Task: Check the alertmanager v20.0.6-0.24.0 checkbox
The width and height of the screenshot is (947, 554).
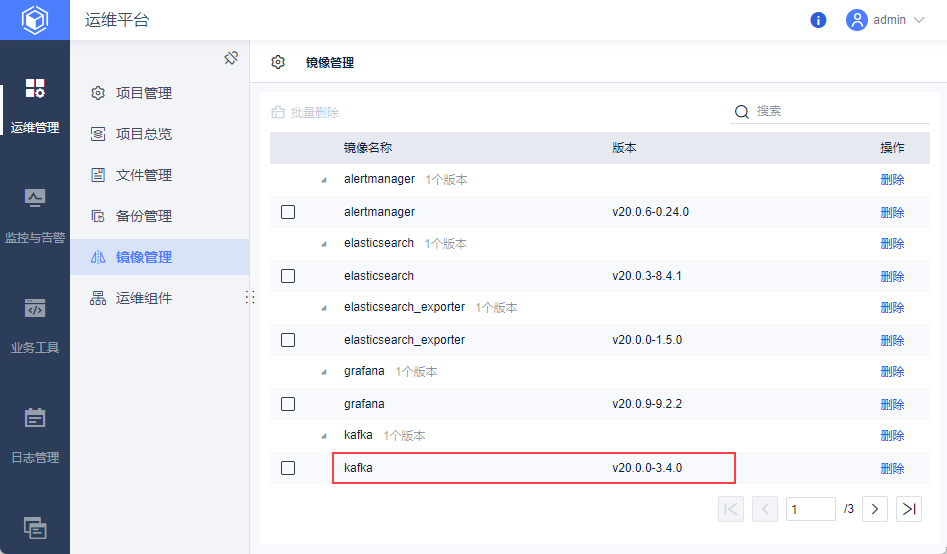Action: pos(288,212)
